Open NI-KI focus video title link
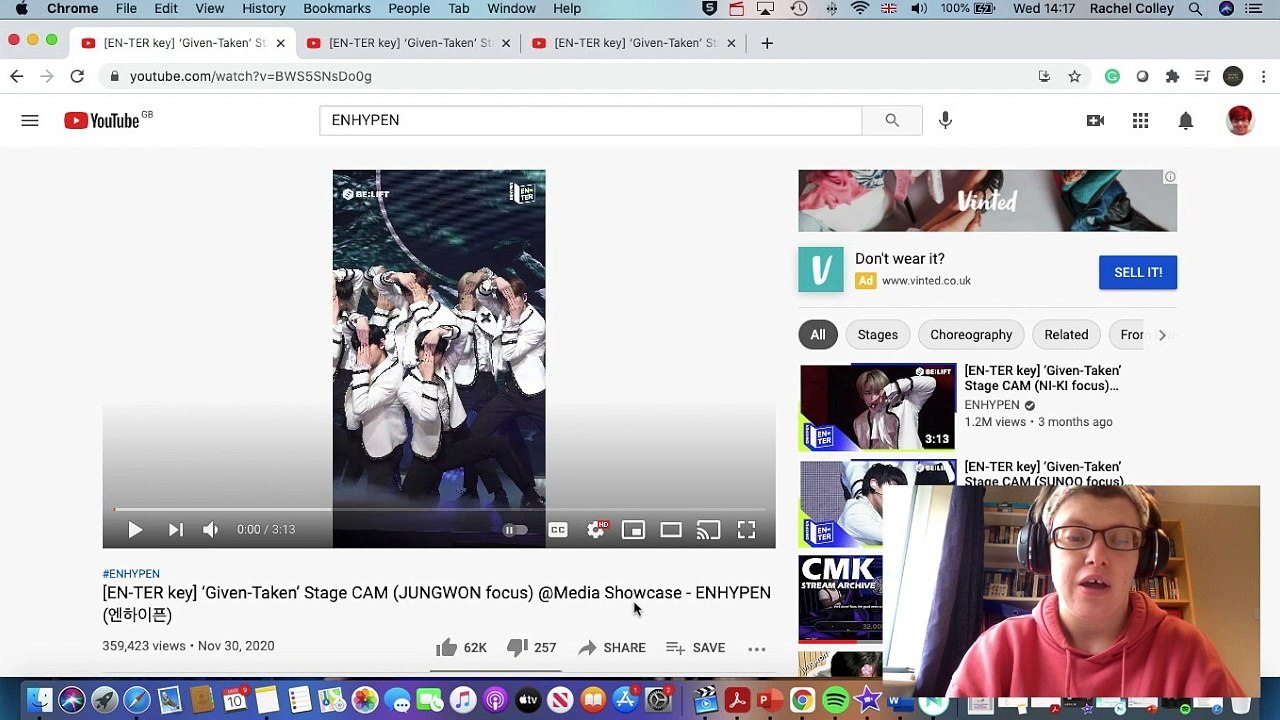This screenshot has width=1280, height=720. pos(1042,378)
